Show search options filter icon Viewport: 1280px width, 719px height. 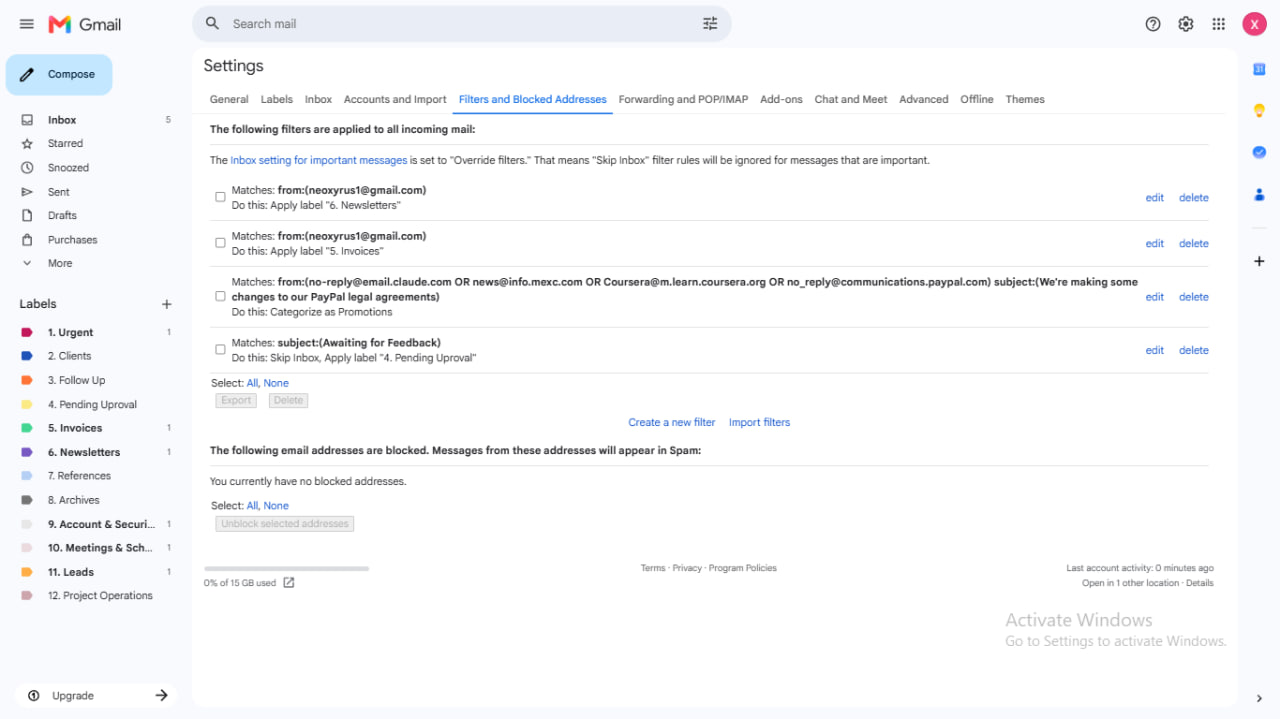click(710, 23)
